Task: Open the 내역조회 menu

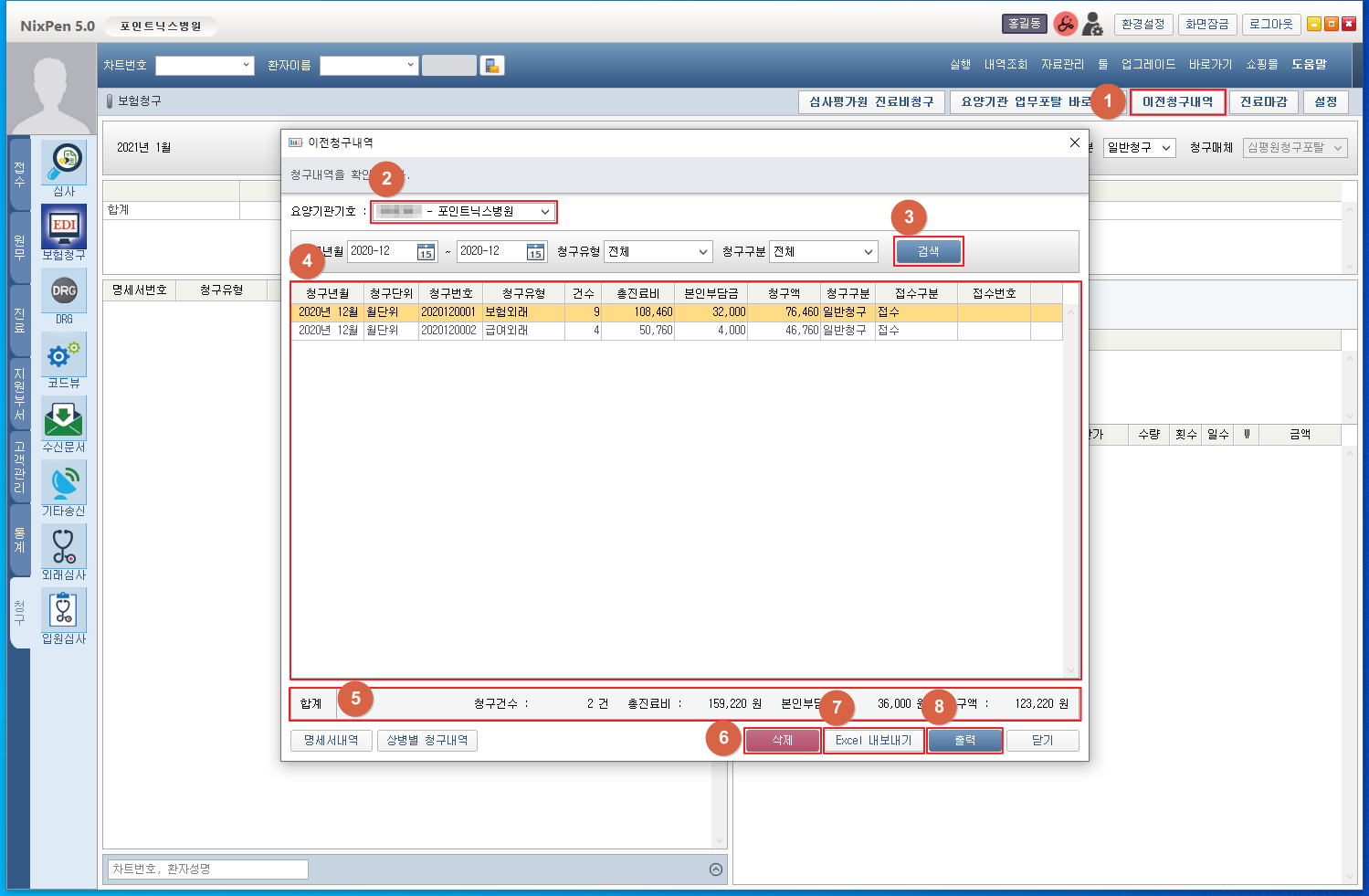Action: coord(1006,65)
